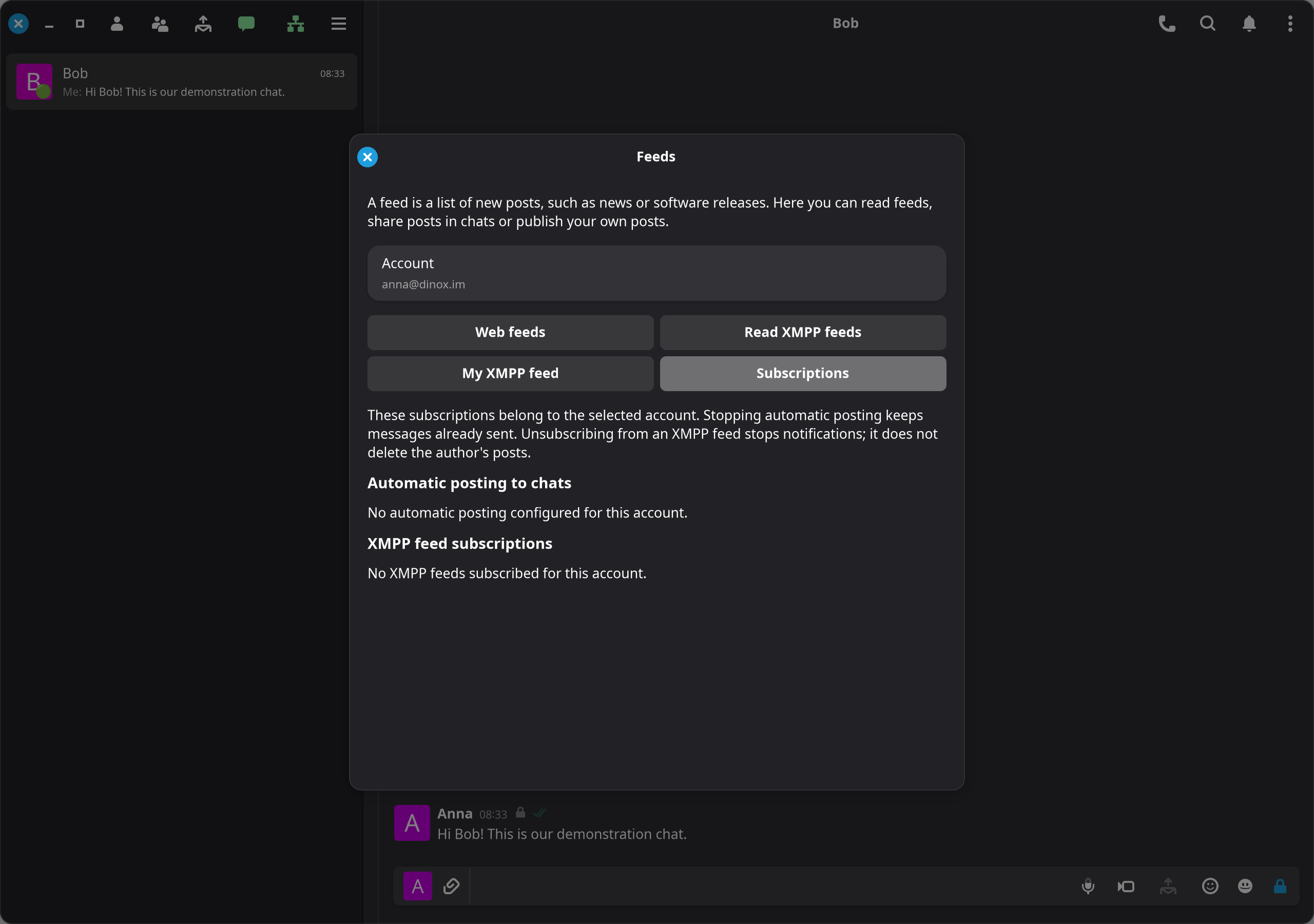The height and width of the screenshot is (924, 1314).
Task: Select the Subscriptions tab
Action: [x=802, y=373]
